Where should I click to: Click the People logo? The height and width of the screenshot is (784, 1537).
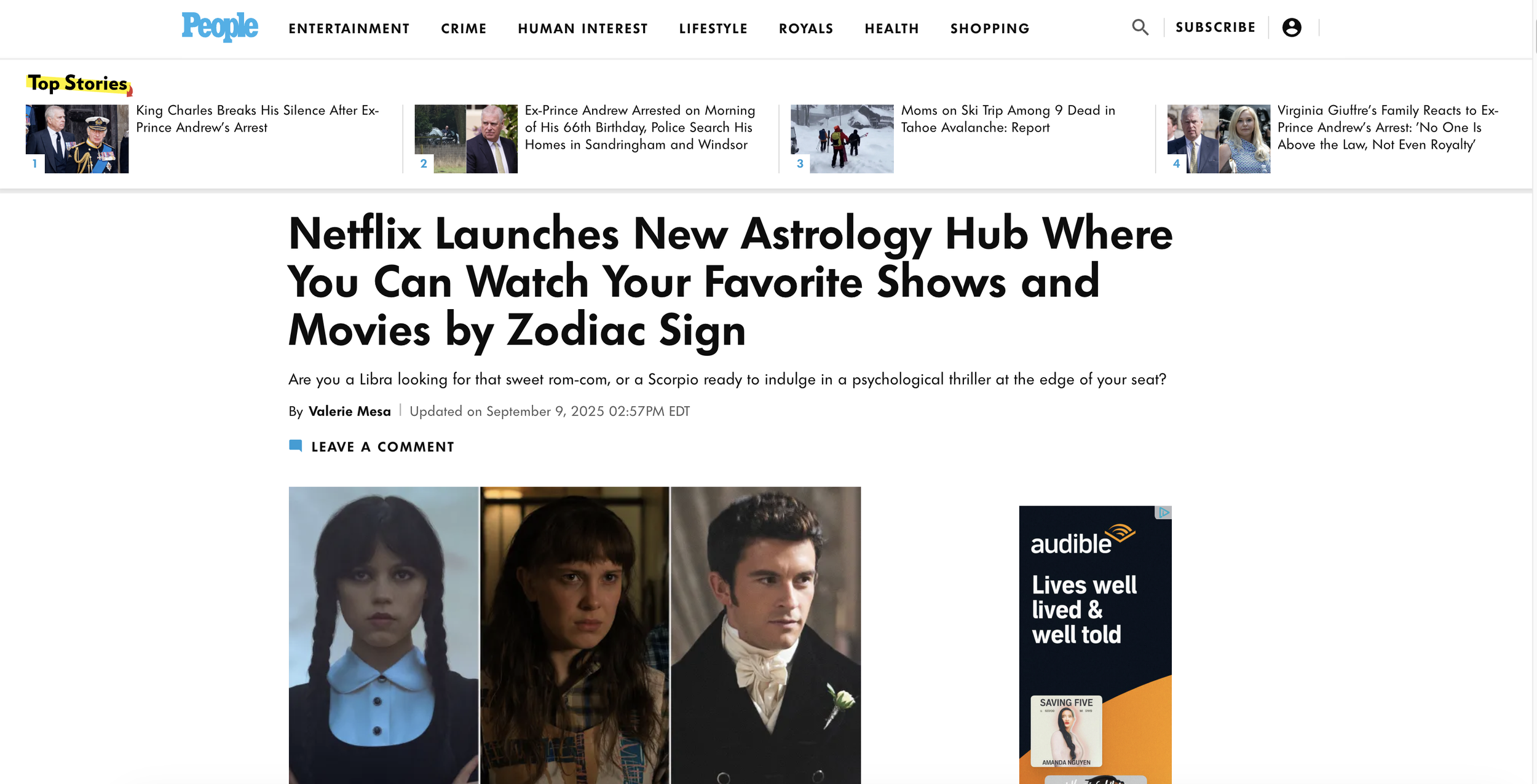pyautogui.click(x=219, y=27)
